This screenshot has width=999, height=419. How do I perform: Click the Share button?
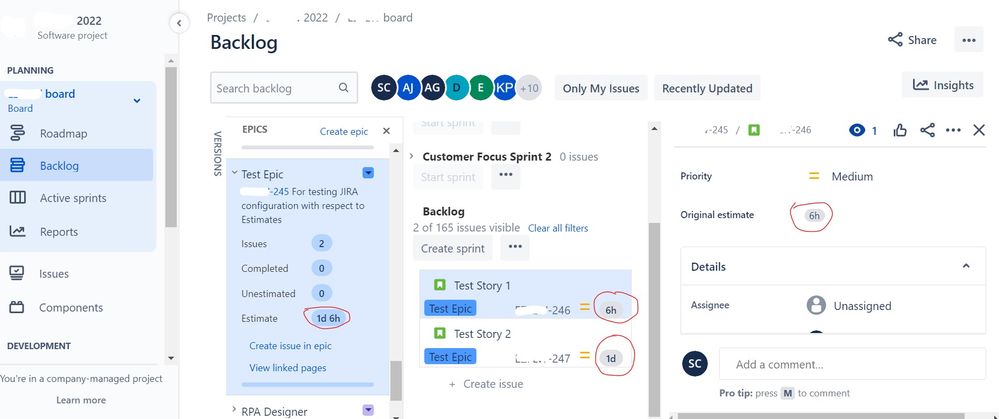tap(912, 40)
